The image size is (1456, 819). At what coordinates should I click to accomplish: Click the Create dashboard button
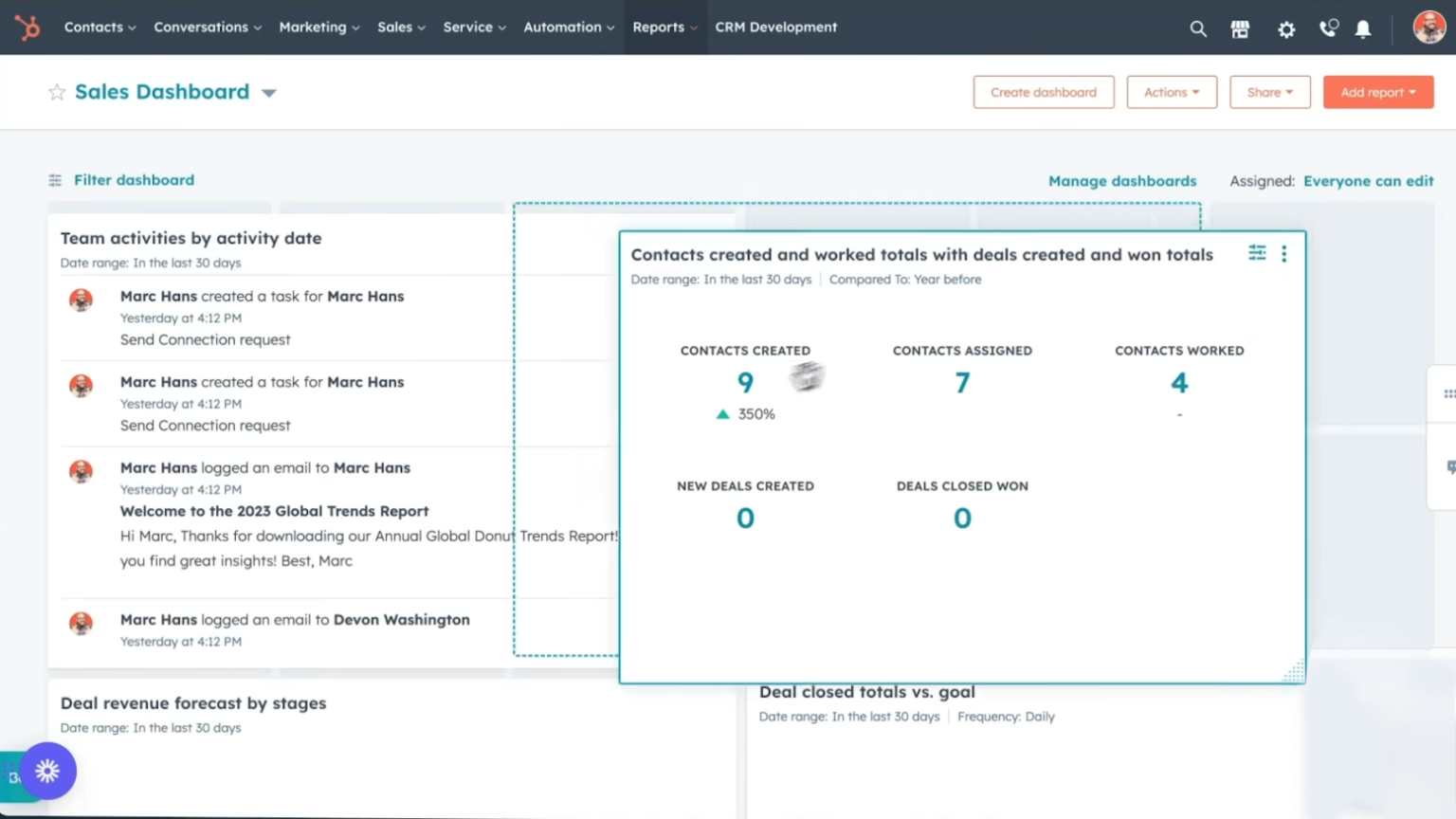1044,92
